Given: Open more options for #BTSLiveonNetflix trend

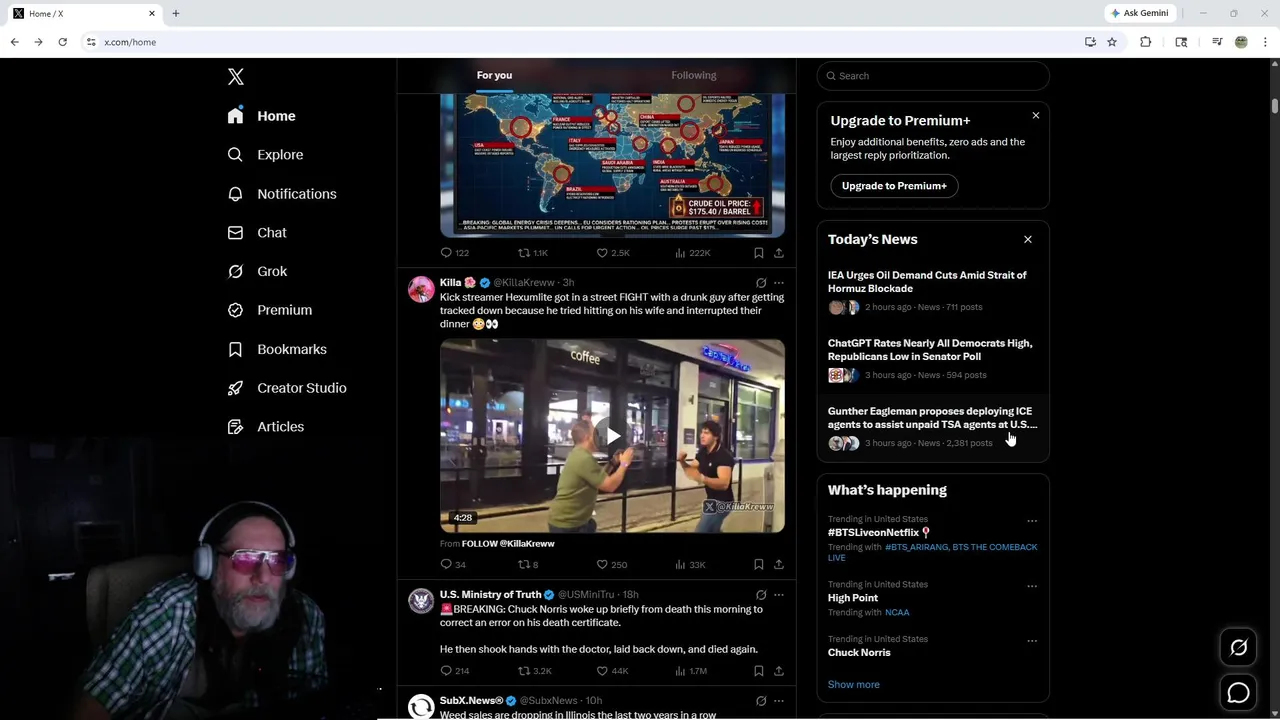Looking at the screenshot, I should point(1032,521).
